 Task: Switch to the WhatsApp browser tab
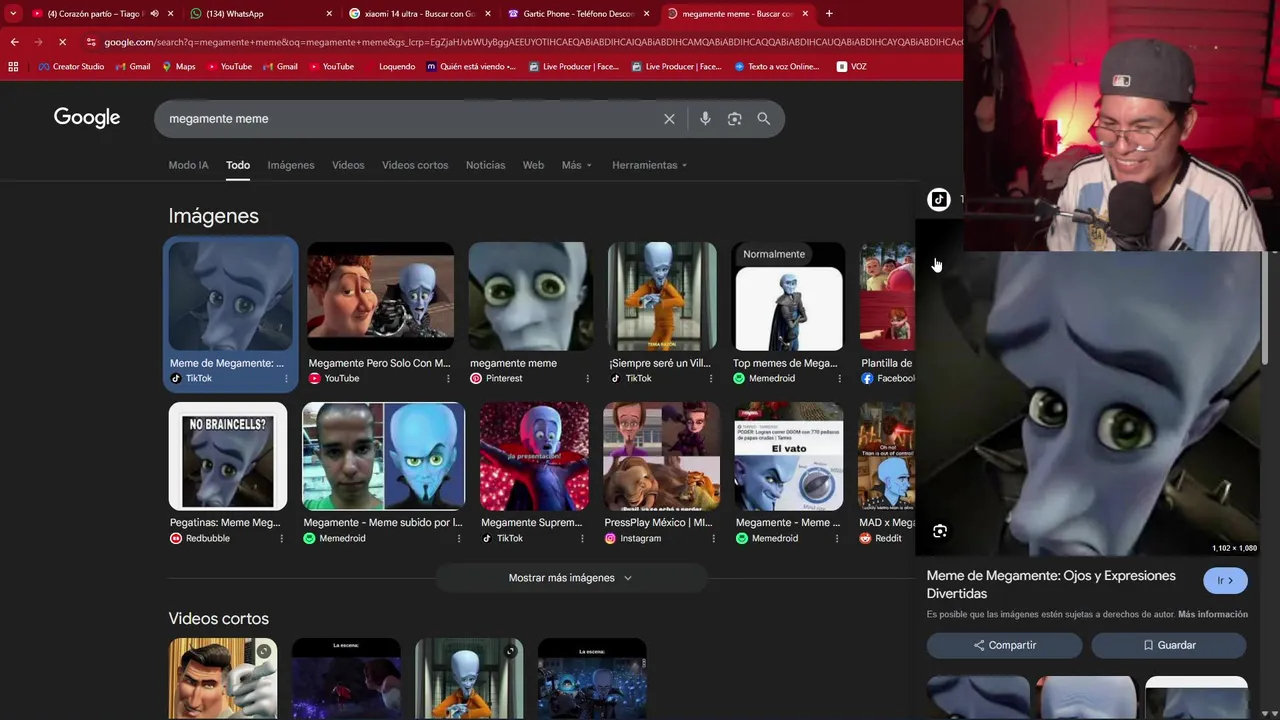click(x=262, y=14)
